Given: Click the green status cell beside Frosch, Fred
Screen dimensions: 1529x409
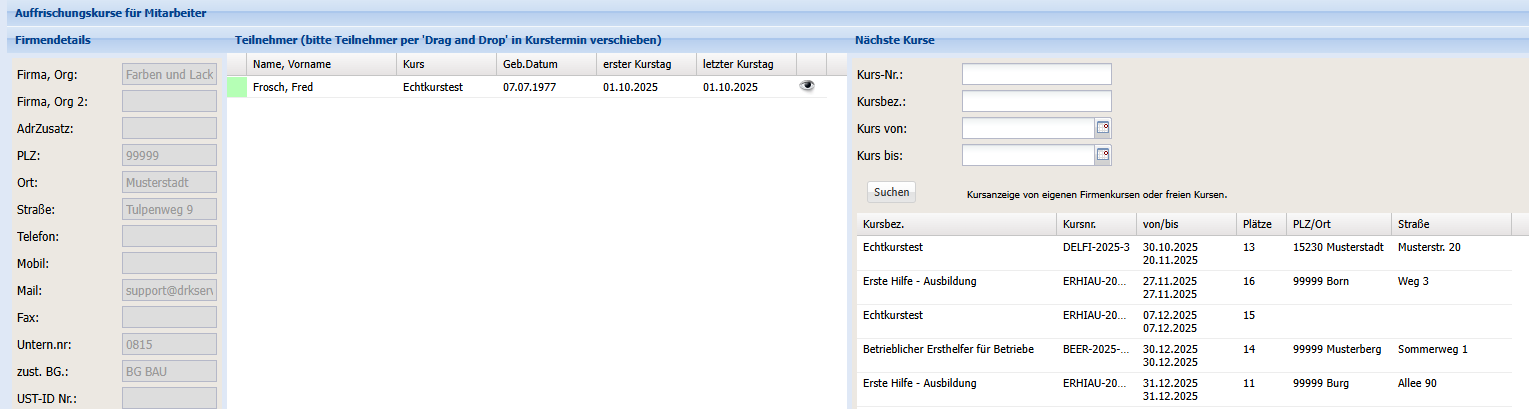Looking at the screenshot, I should tap(237, 87).
